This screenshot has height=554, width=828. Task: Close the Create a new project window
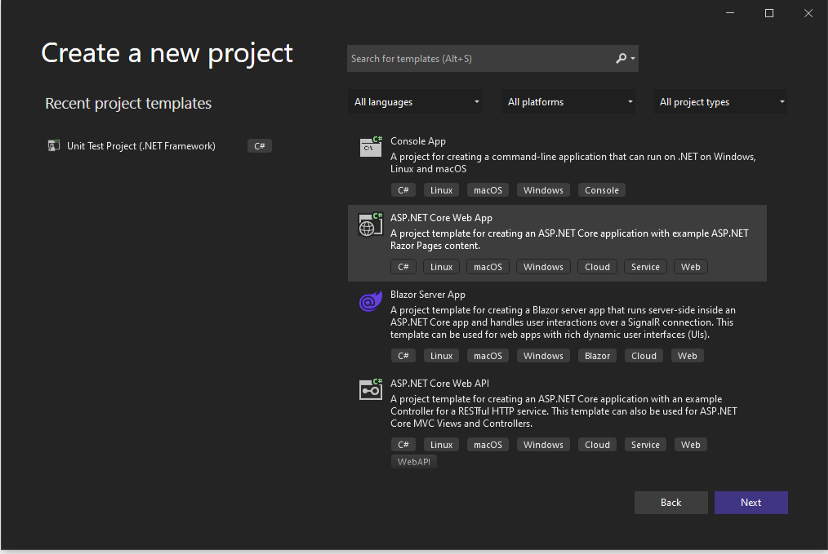pyautogui.click(x=808, y=13)
